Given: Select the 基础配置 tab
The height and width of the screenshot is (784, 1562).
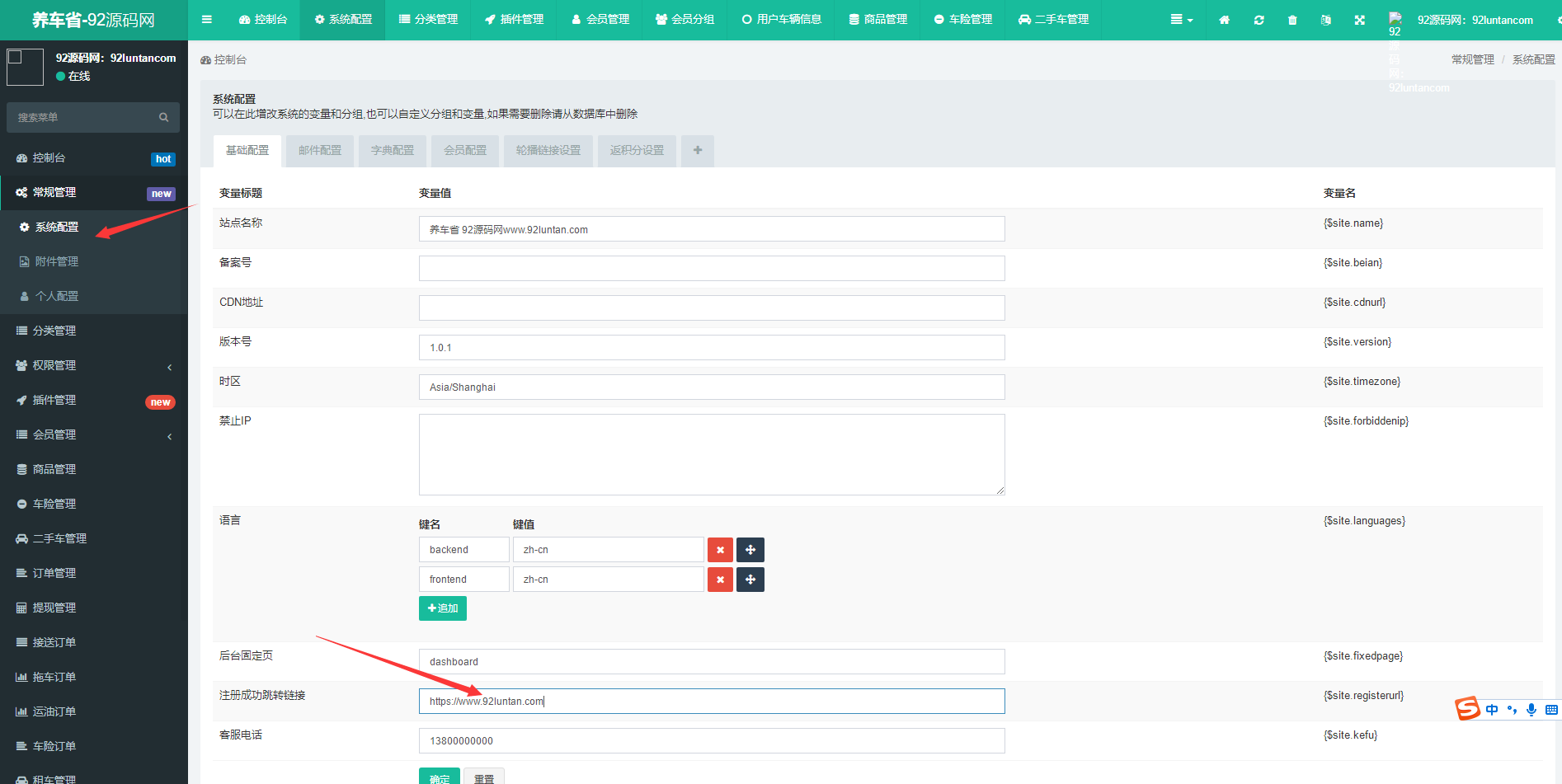Looking at the screenshot, I should [247, 151].
